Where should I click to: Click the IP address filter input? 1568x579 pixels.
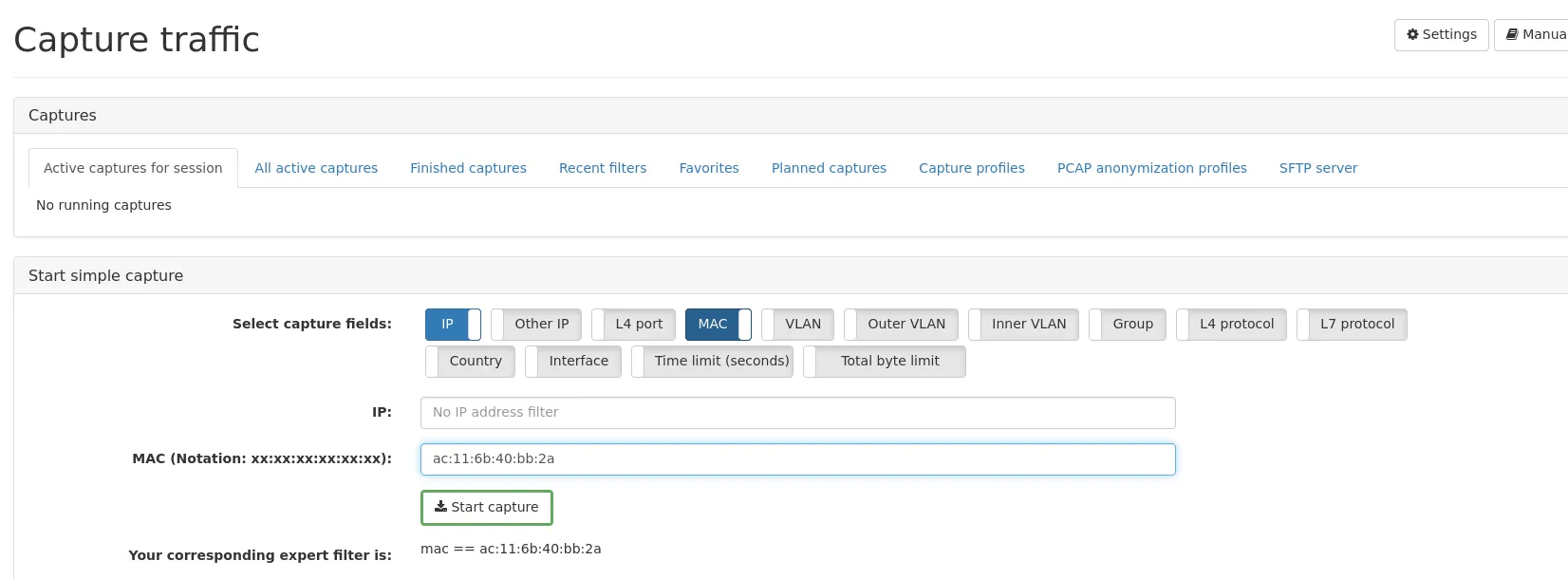tap(797, 413)
